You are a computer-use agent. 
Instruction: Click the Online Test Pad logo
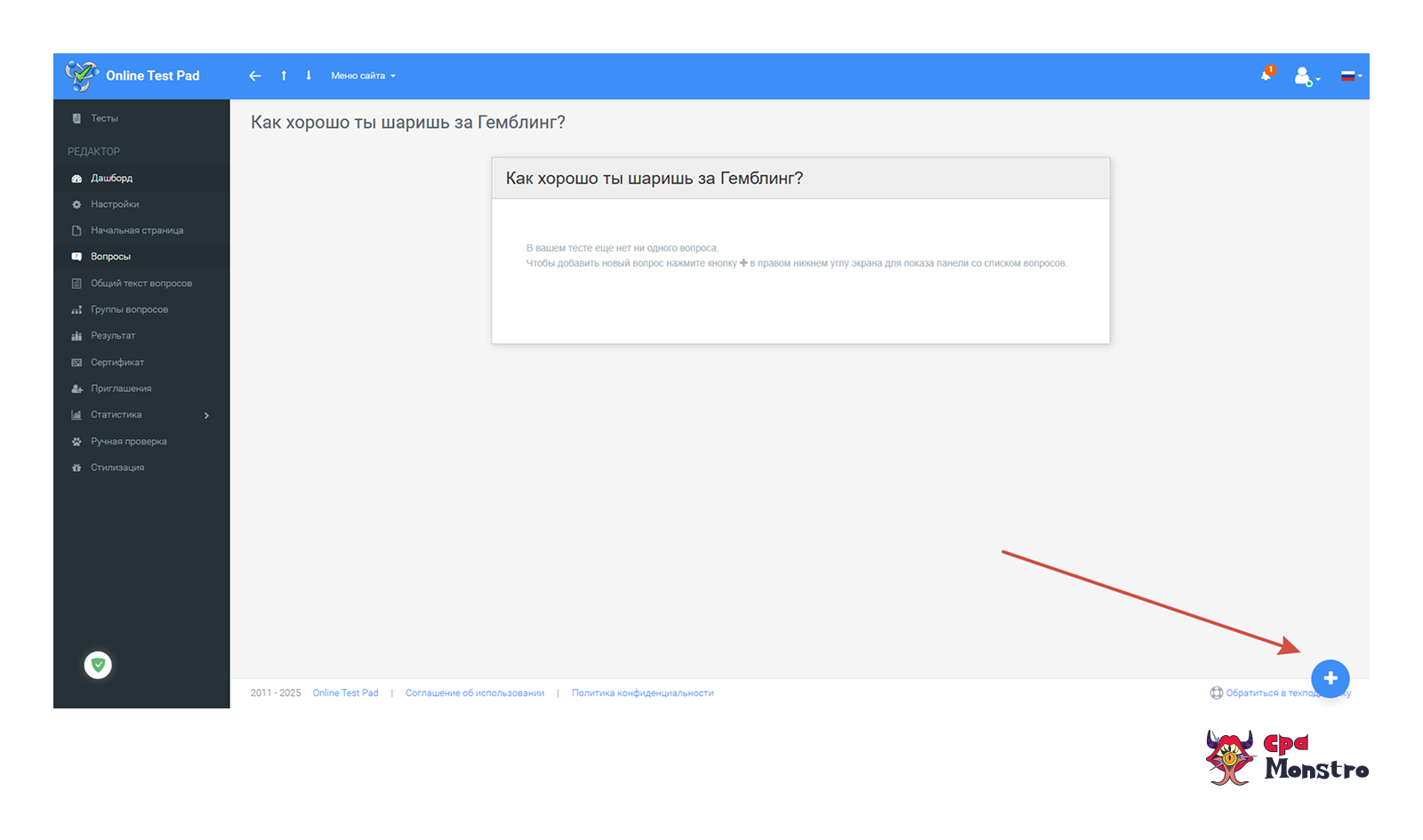point(133,76)
